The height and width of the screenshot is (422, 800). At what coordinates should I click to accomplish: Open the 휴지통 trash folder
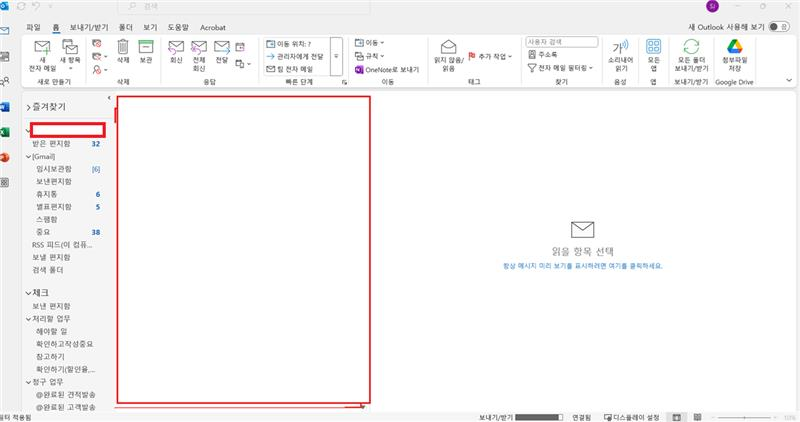[46, 194]
